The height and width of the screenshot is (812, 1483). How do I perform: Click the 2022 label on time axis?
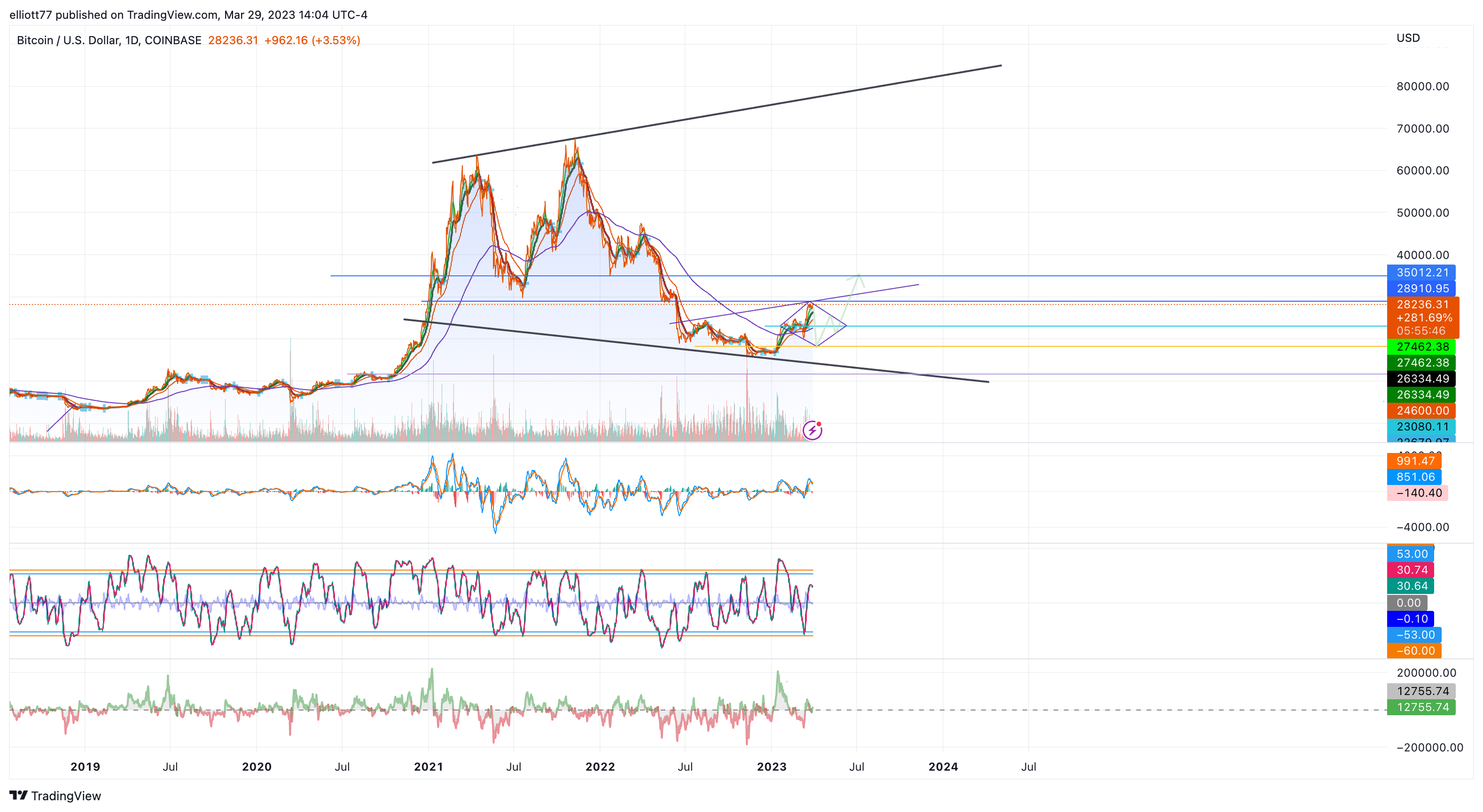tap(600, 766)
